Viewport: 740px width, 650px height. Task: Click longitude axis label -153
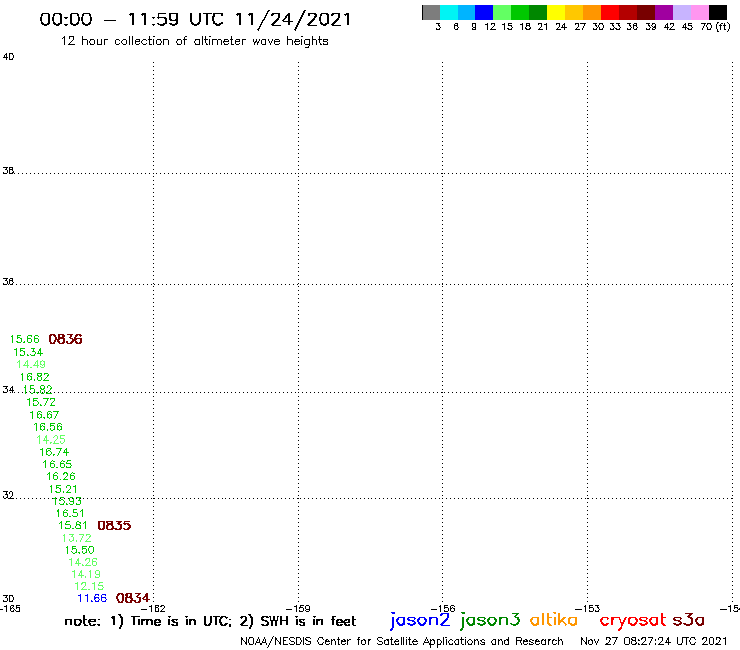click(x=588, y=609)
